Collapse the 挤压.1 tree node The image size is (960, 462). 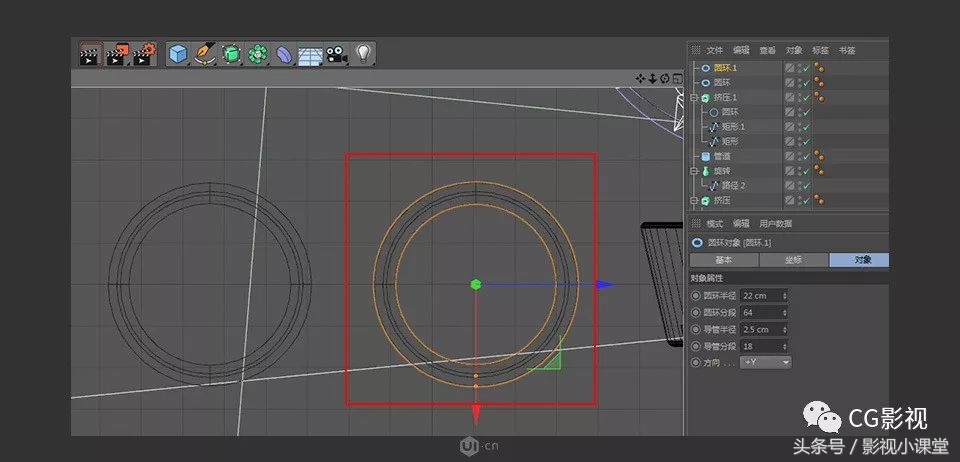click(x=694, y=97)
